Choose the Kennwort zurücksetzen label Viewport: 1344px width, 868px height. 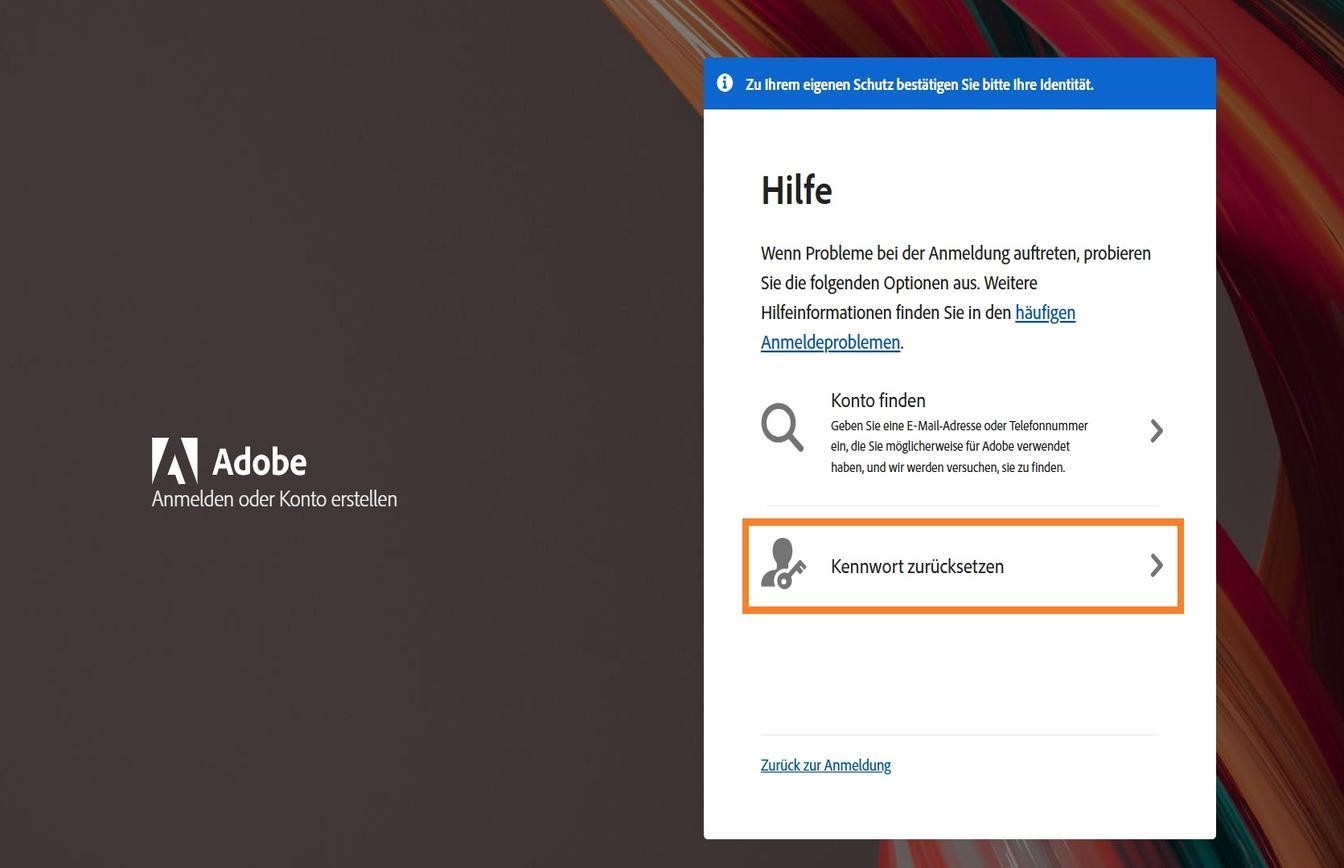tap(917, 566)
